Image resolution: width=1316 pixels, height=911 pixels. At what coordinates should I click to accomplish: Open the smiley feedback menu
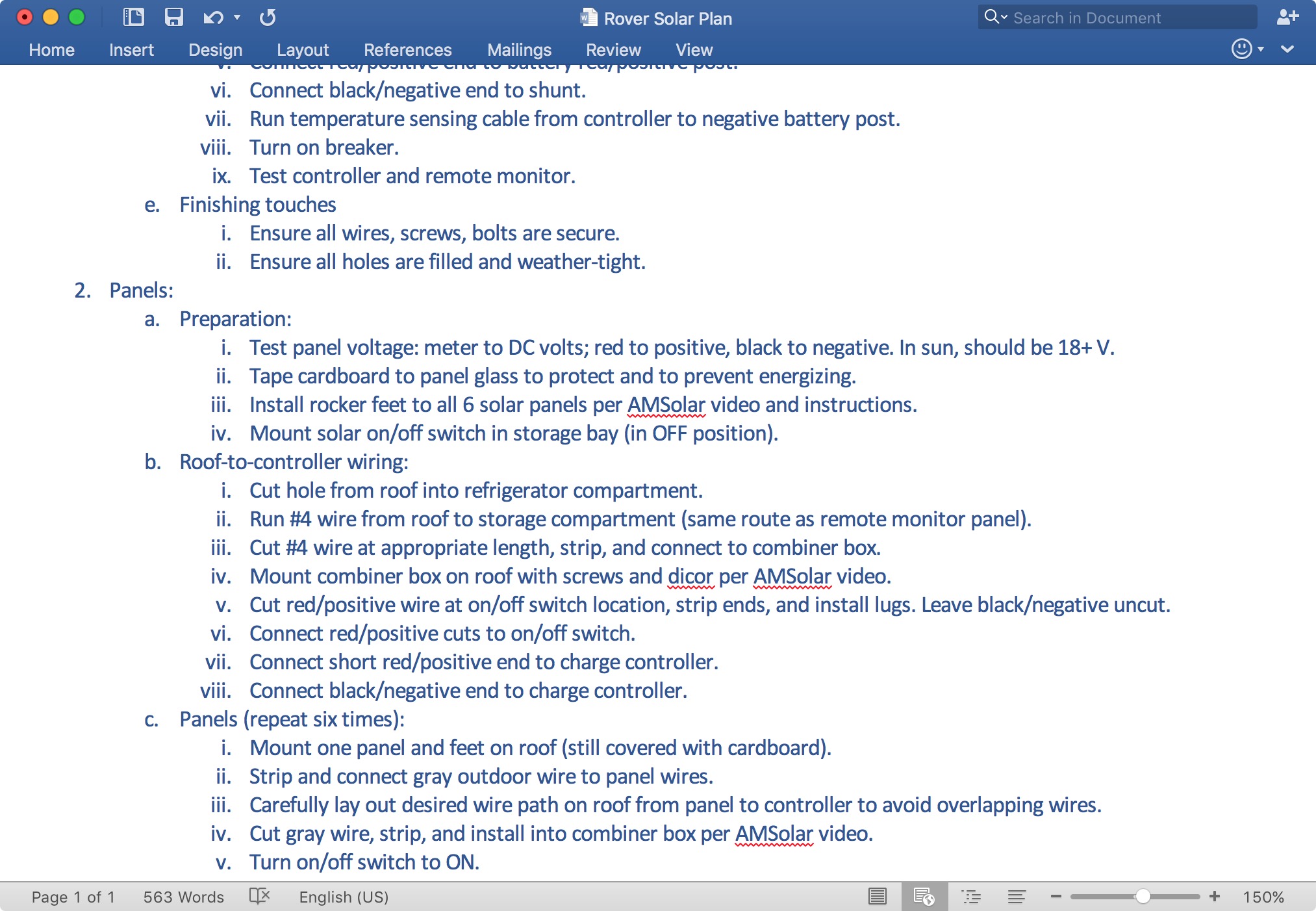(x=1247, y=49)
